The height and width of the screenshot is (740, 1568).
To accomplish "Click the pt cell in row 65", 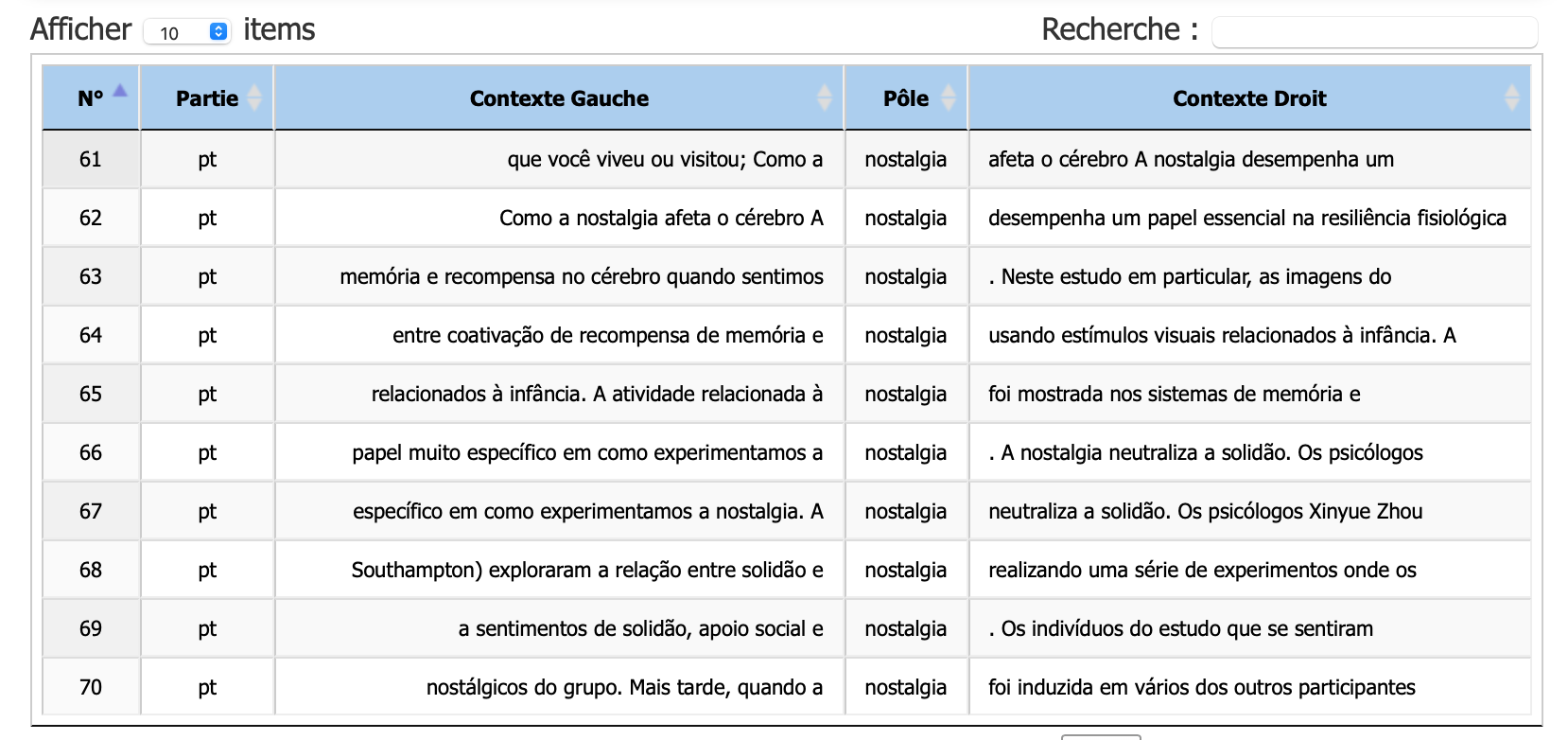I will click(x=207, y=394).
